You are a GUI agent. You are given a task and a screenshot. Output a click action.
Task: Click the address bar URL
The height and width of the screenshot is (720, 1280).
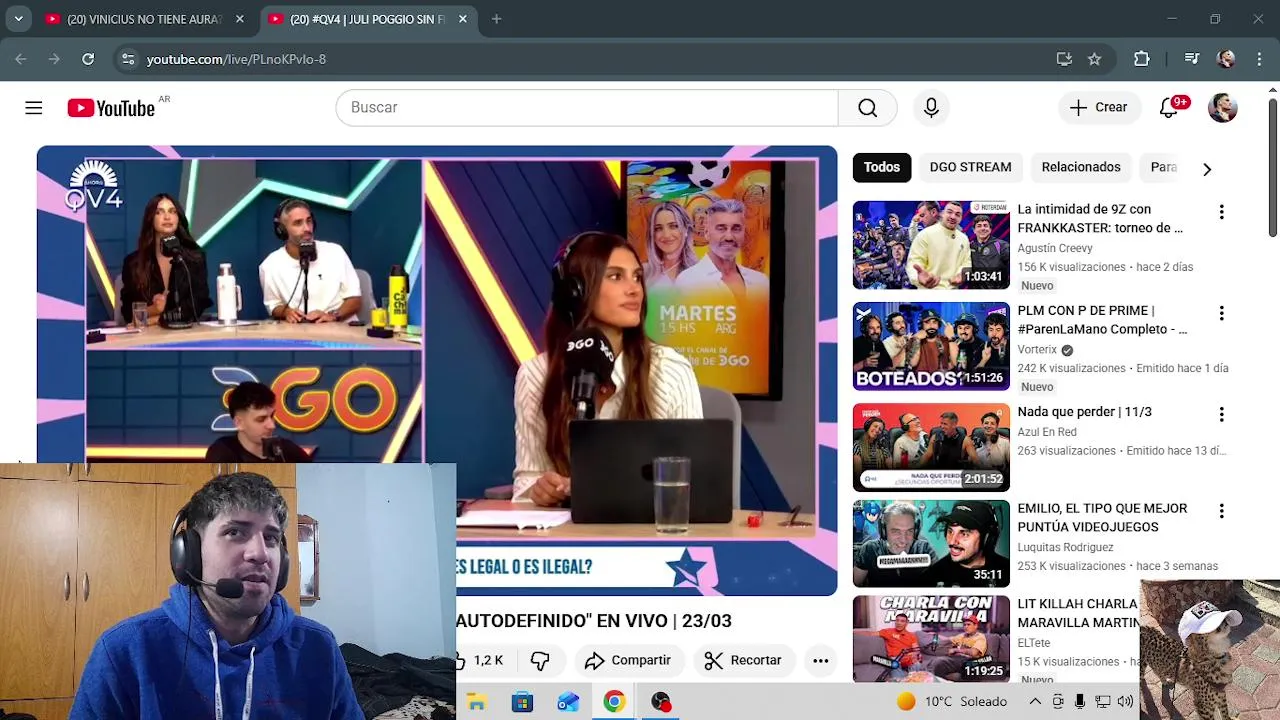click(x=236, y=59)
